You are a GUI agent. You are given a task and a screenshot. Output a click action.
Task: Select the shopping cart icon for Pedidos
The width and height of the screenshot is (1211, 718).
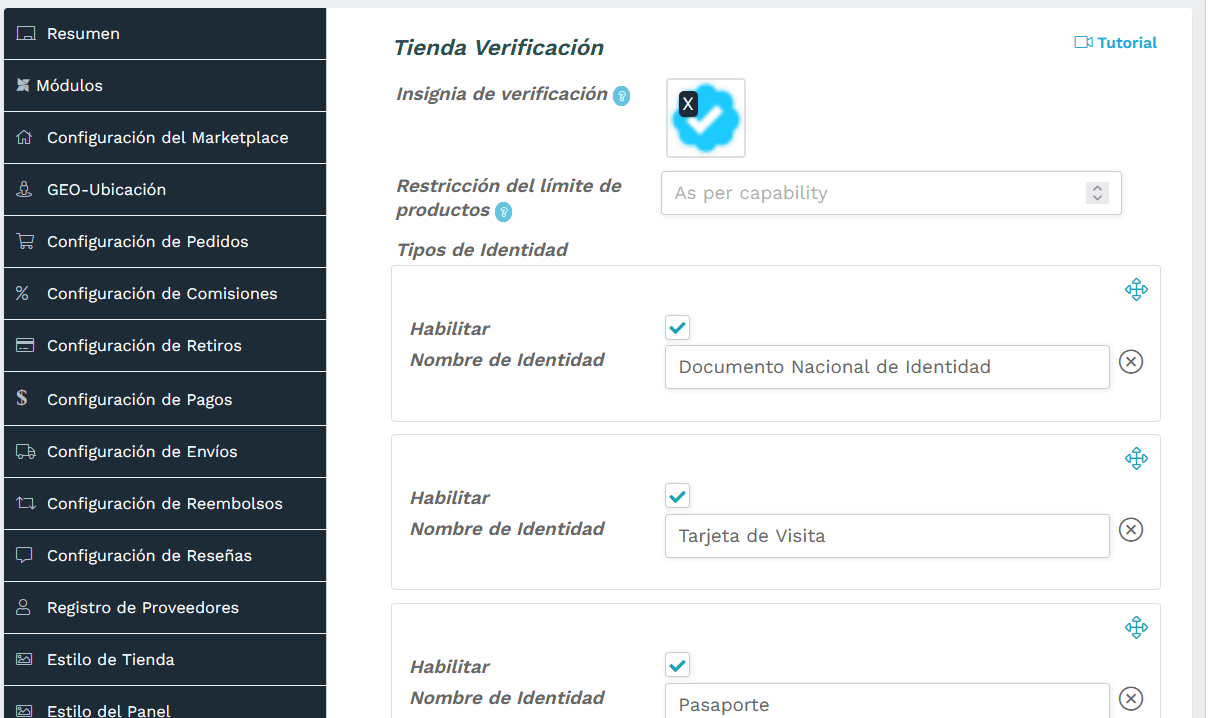23,241
